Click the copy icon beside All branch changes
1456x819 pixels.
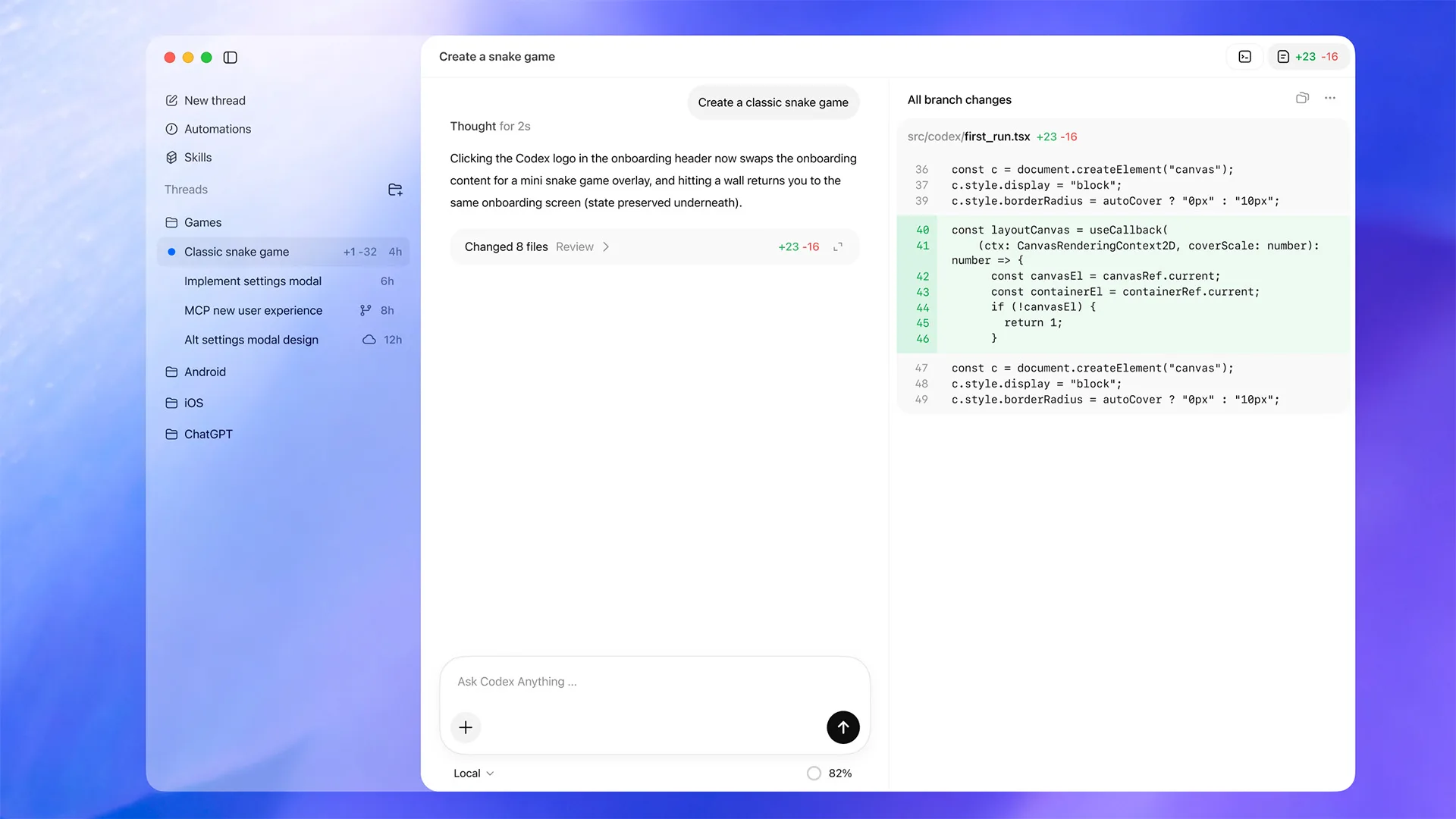coord(1302,98)
